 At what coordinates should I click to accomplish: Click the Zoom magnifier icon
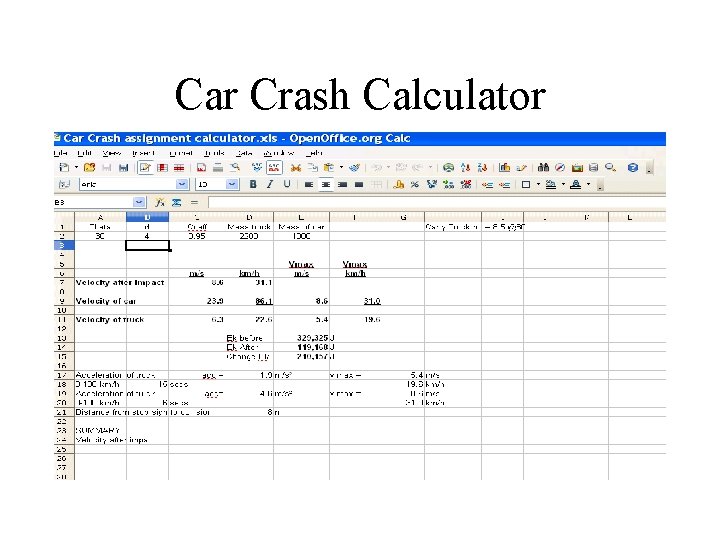pyautogui.click(x=610, y=168)
